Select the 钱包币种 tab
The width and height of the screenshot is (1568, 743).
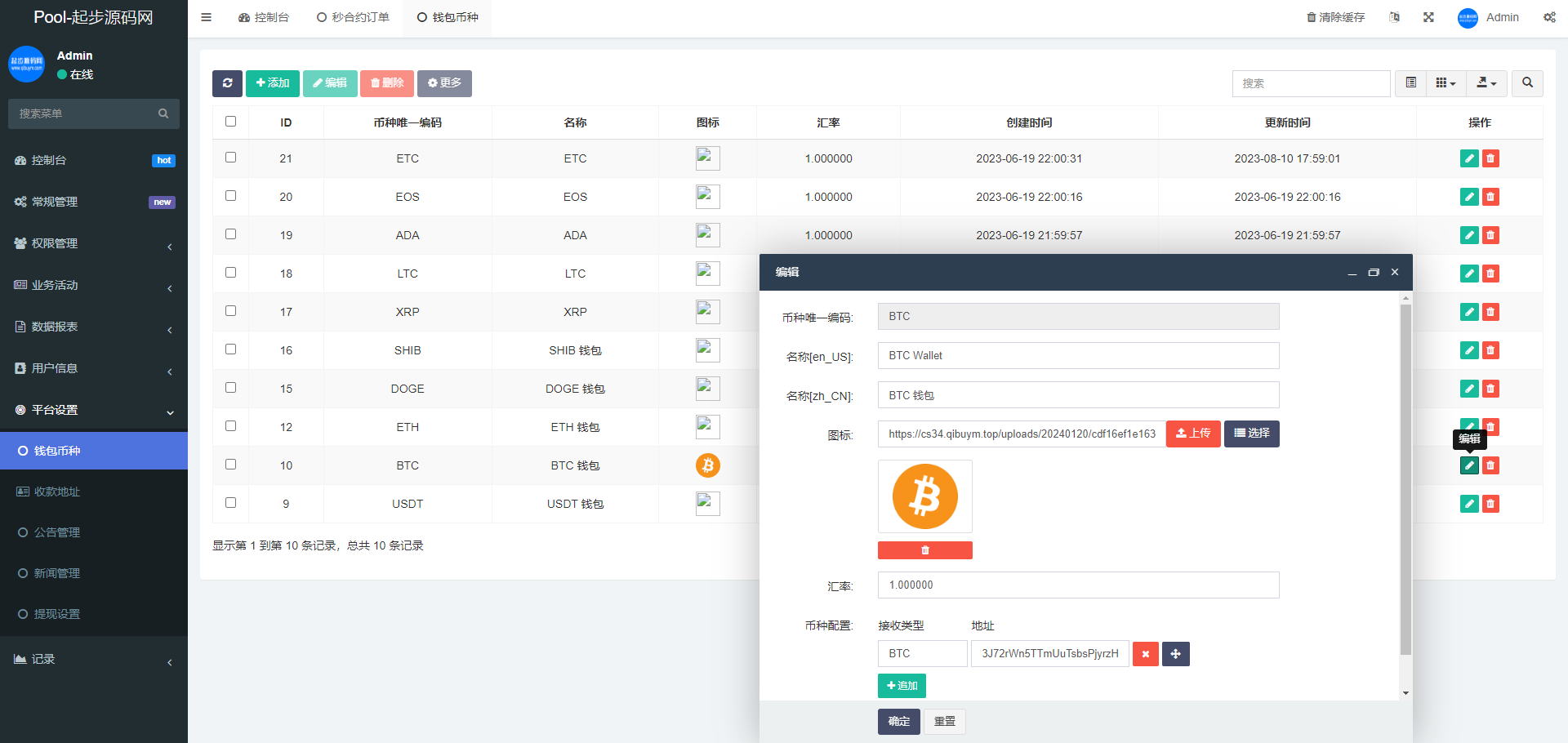tap(448, 17)
